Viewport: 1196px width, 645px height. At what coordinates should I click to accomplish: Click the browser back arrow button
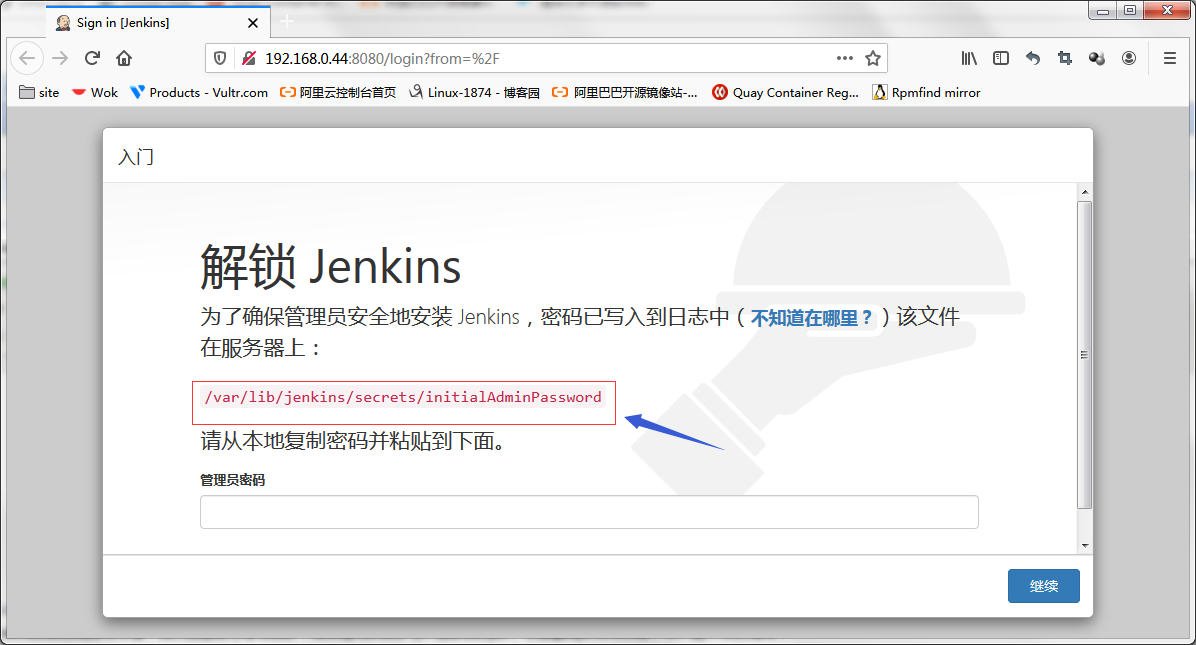(x=27, y=58)
